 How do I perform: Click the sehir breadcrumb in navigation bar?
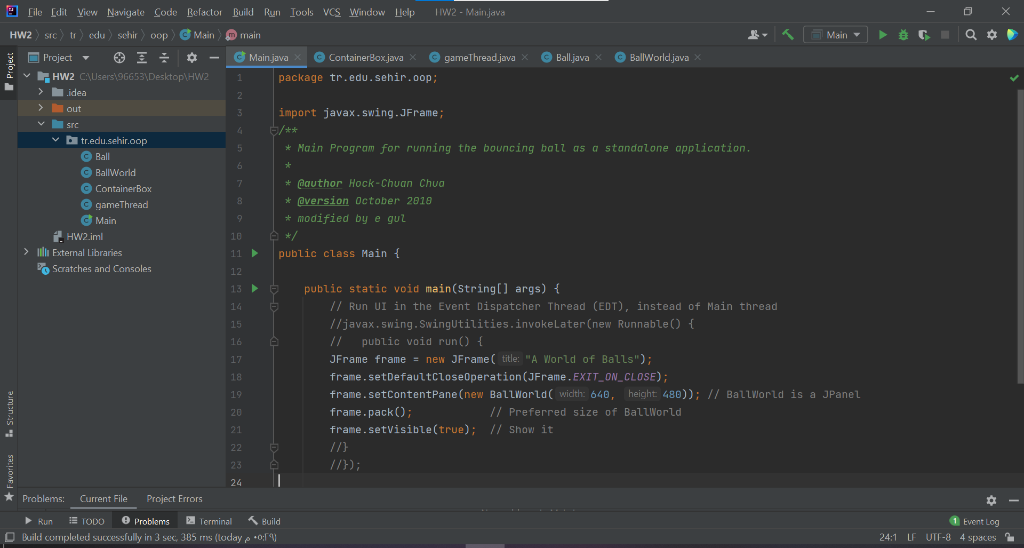point(127,35)
